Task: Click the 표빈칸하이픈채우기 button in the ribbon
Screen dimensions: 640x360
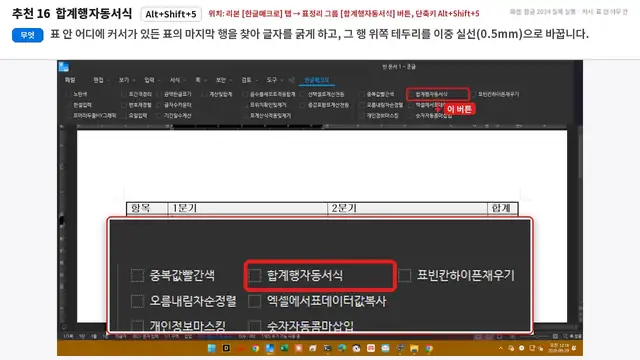Action: [495, 94]
